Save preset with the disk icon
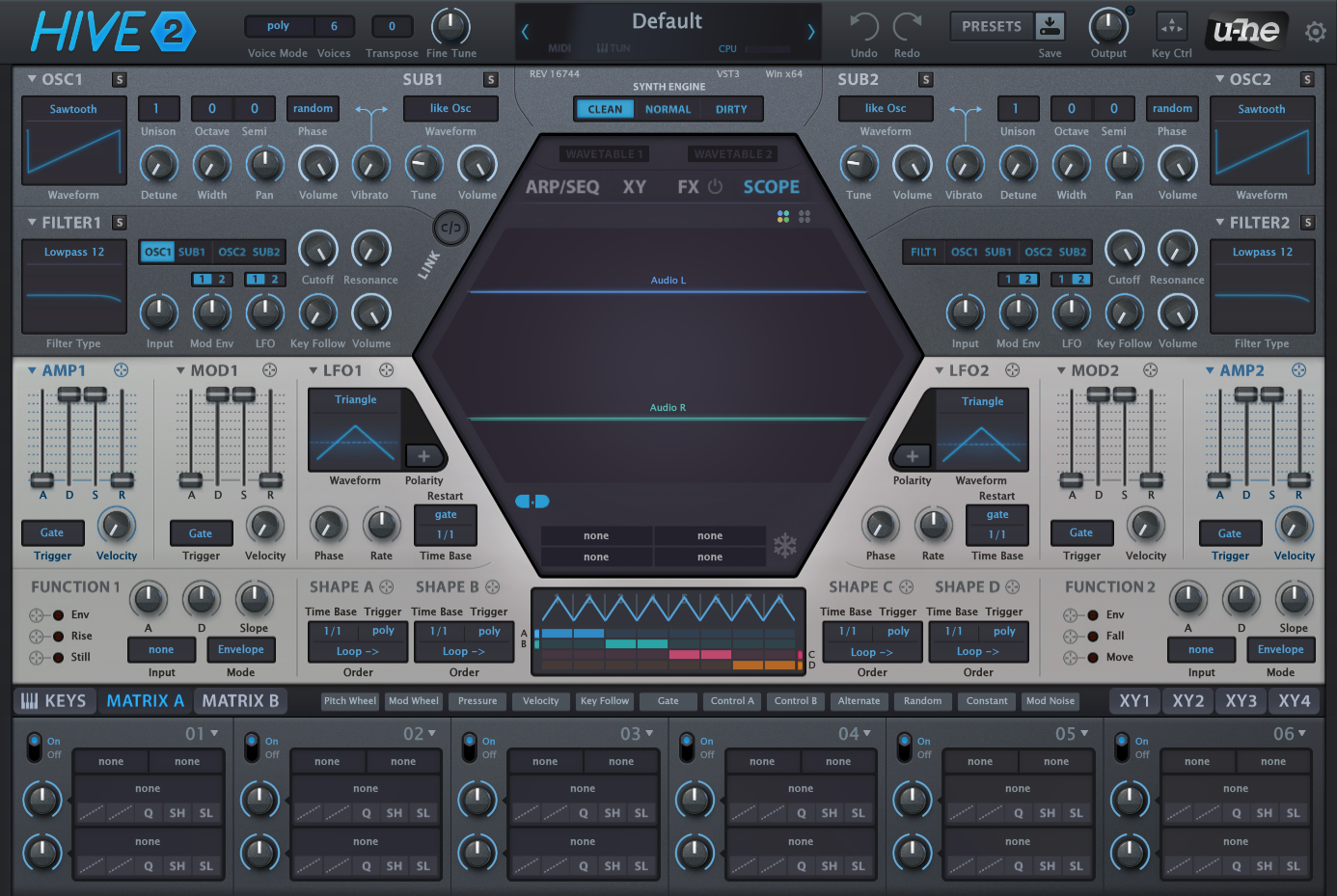1337x896 pixels. pos(1050,26)
